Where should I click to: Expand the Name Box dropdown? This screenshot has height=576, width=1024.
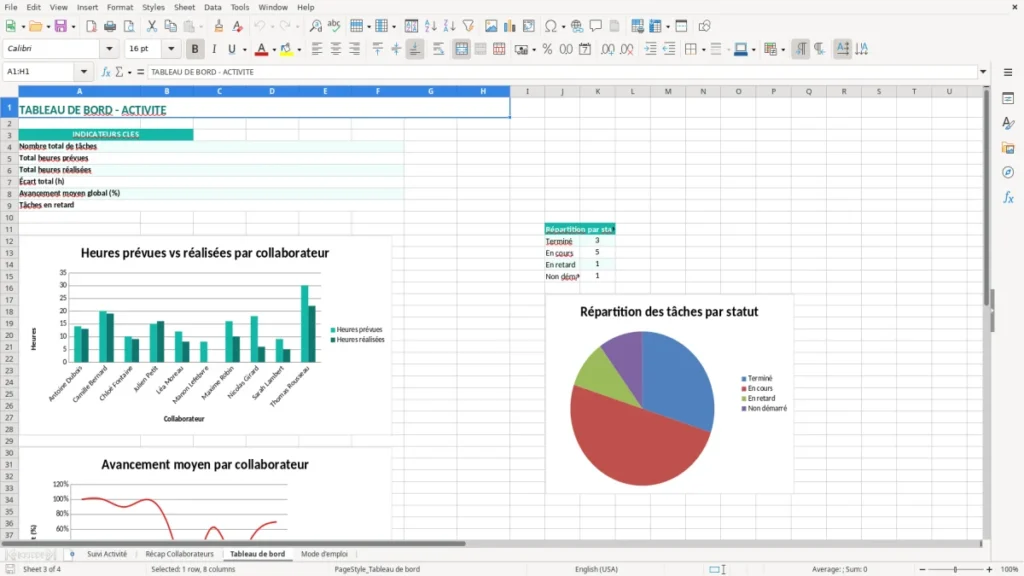point(84,72)
